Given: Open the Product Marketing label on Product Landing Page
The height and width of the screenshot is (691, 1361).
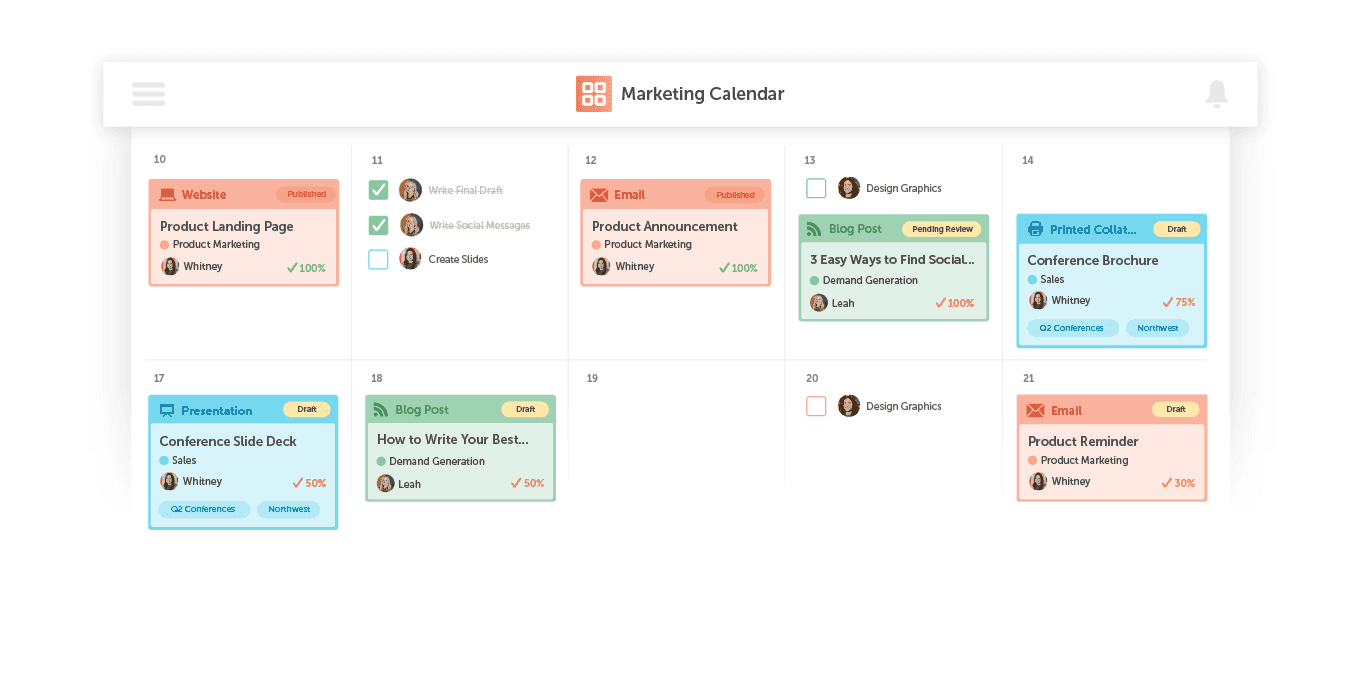Looking at the screenshot, I should (x=217, y=243).
